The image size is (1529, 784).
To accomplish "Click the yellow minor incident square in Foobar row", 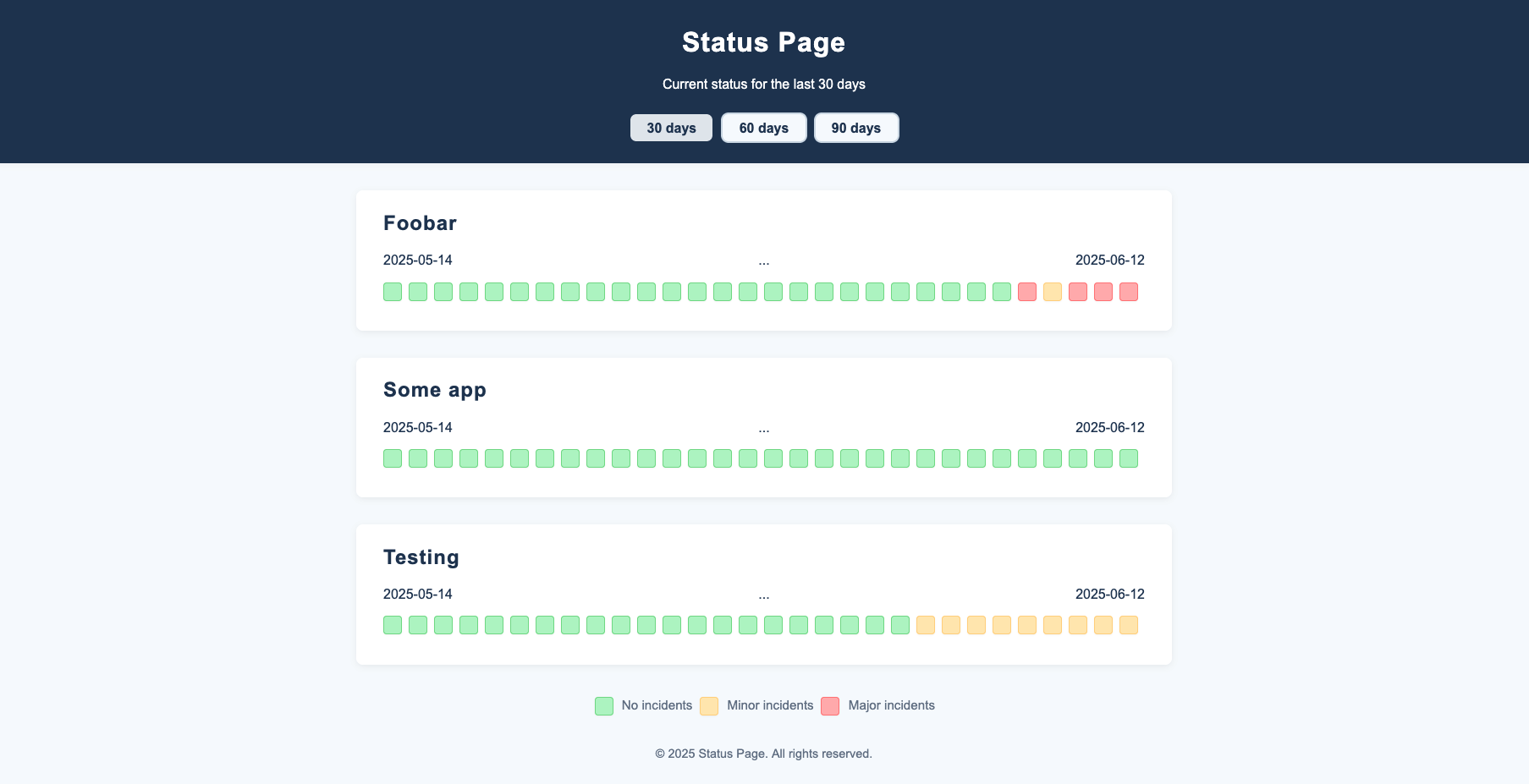I will [1052, 291].
